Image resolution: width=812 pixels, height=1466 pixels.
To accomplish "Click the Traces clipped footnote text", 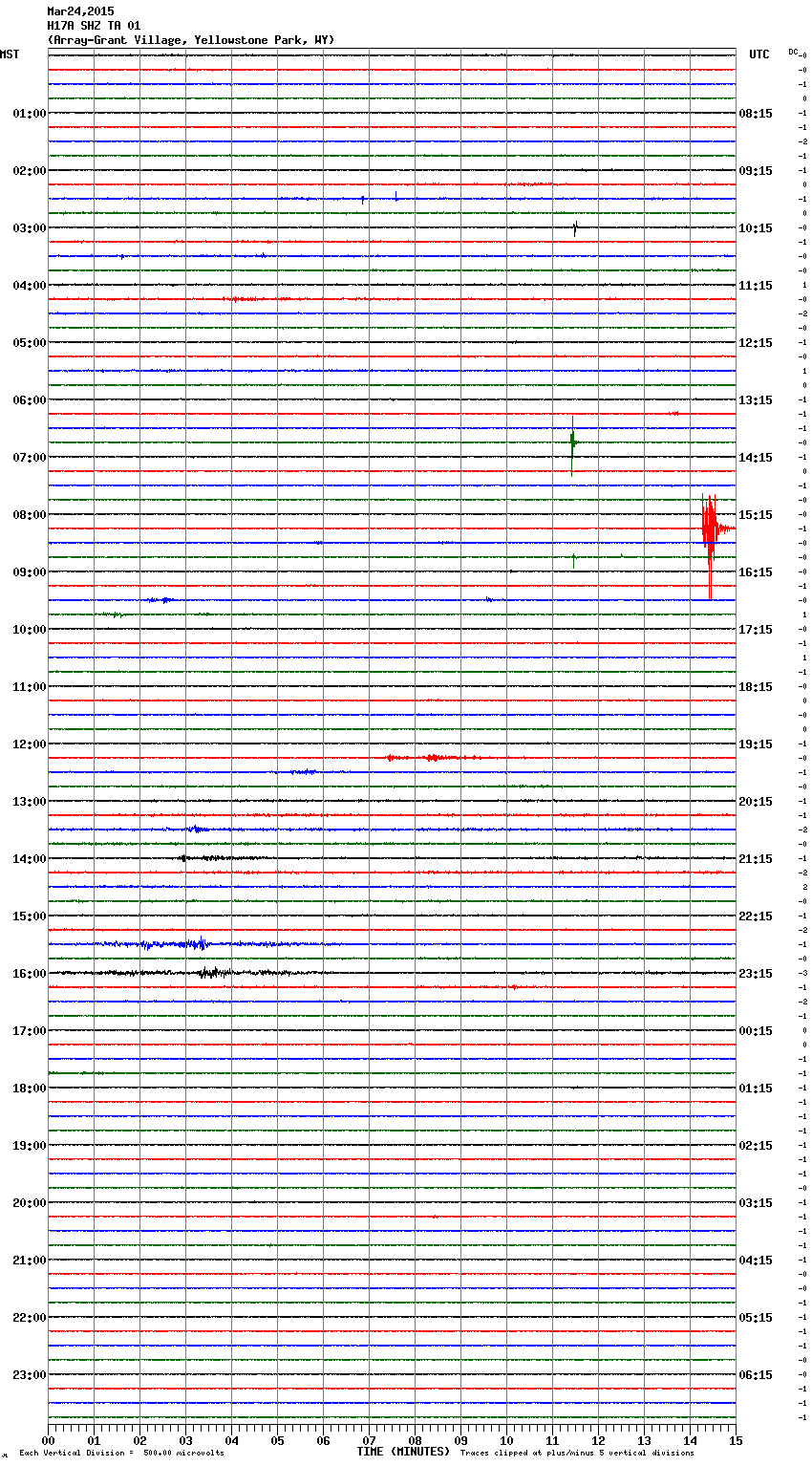I will [577, 1454].
